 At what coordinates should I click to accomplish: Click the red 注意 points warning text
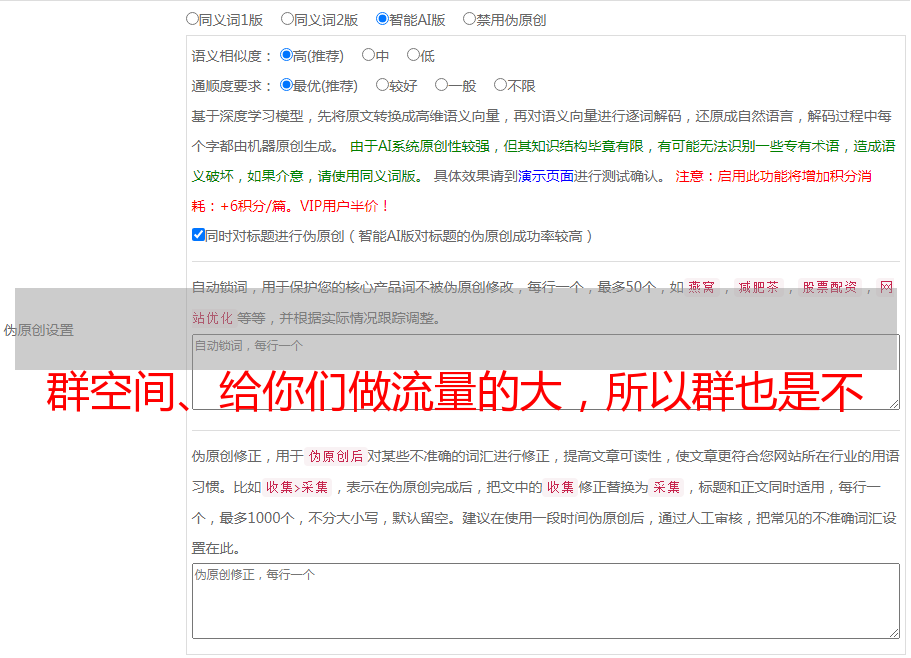point(532,191)
